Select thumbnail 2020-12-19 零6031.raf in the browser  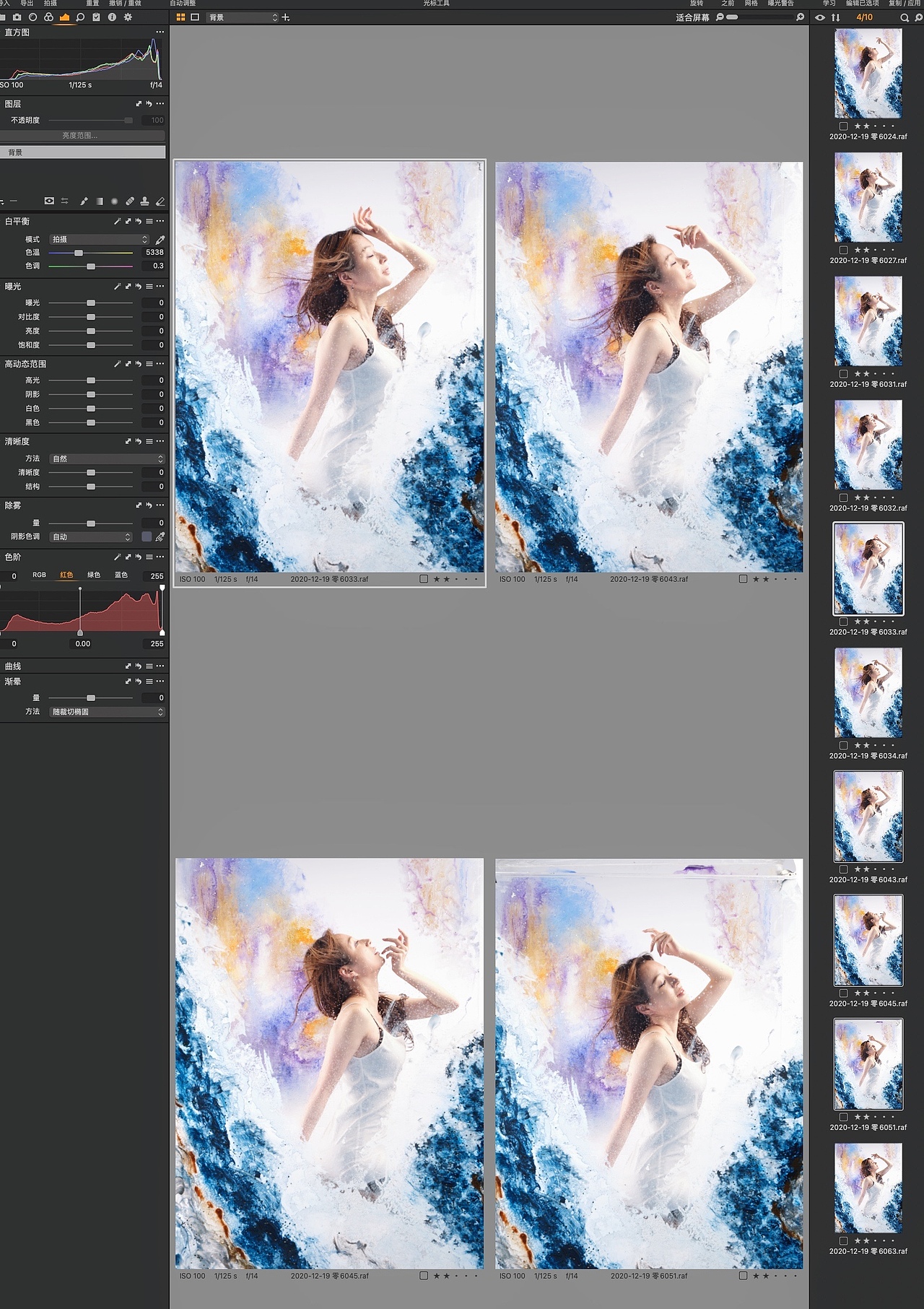(868, 321)
